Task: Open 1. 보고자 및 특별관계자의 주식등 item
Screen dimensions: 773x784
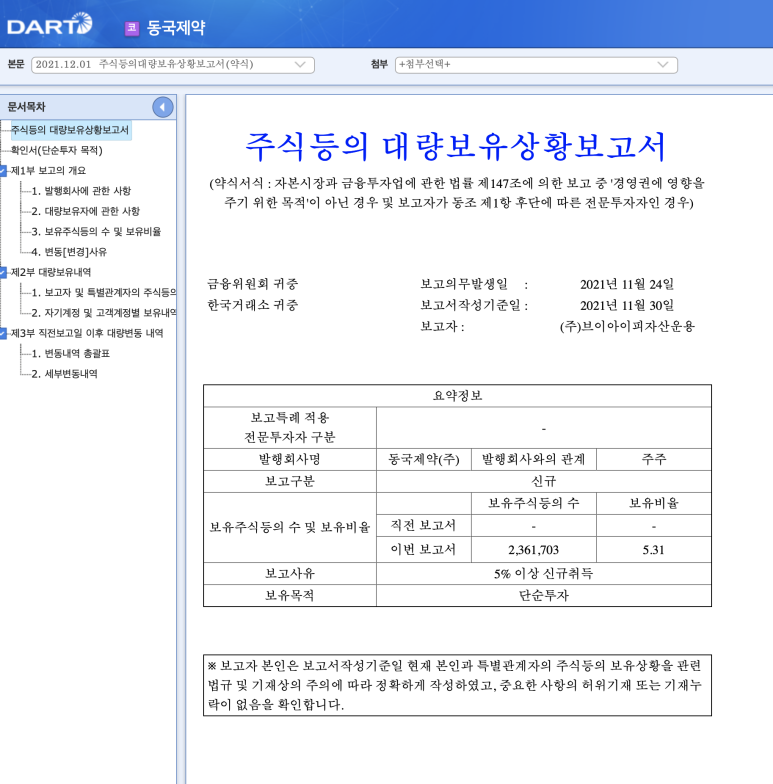Action: [x=104, y=292]
